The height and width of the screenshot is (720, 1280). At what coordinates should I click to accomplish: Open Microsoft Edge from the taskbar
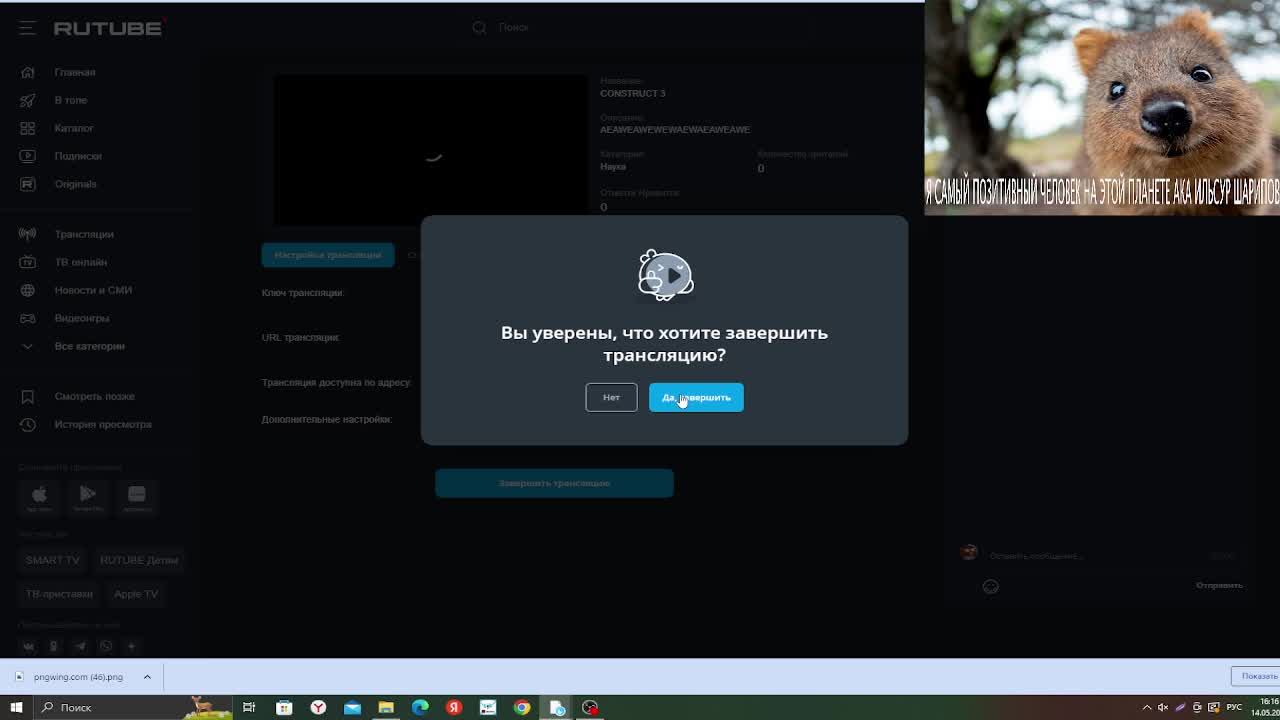[420, 707]
